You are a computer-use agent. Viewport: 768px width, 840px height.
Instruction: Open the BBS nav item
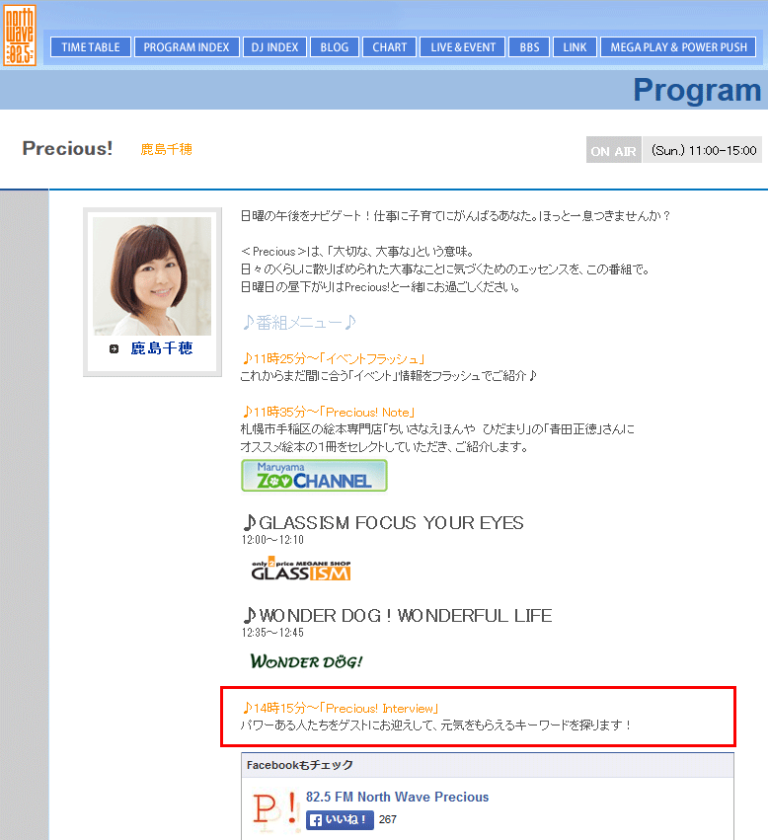pyautogui.click(x=530, y=47)
